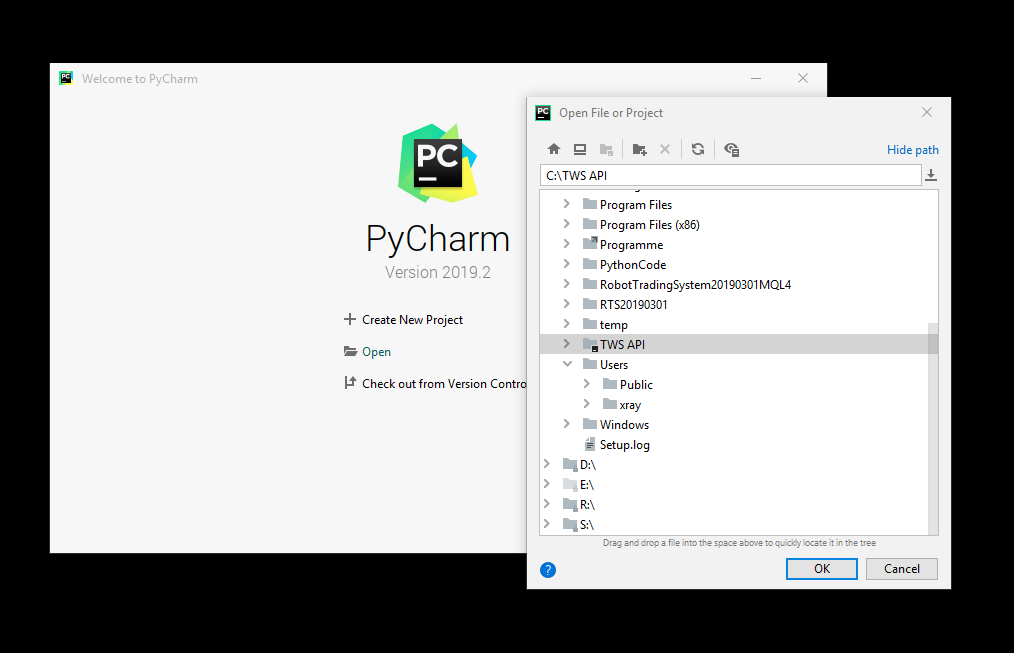This screenshot has width=1014, height=653.
Task: Toggle show hidden files and directories icon
Action: 731,149
